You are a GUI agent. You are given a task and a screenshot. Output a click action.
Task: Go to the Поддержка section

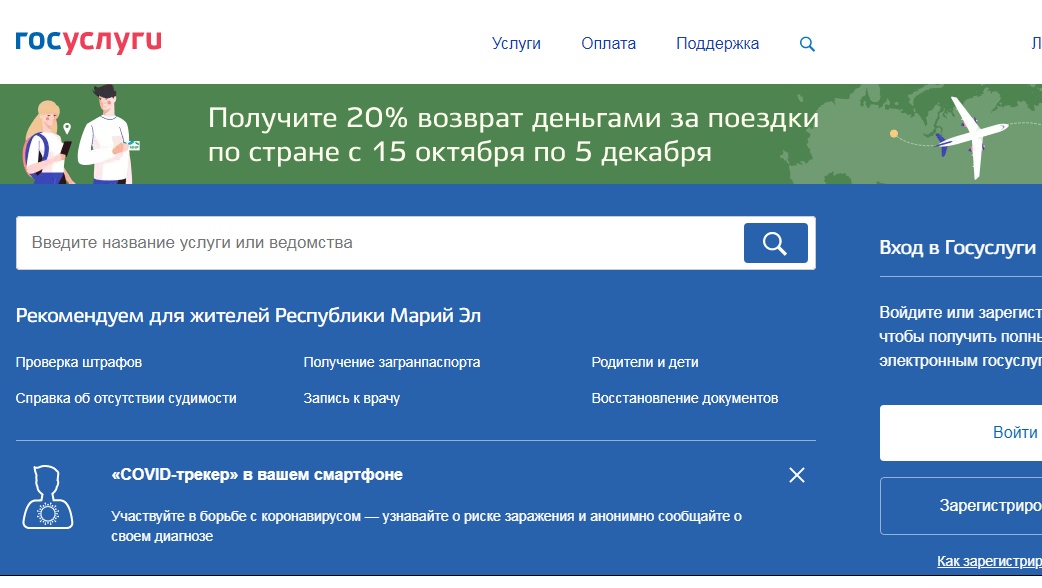pyautogui.click(x=717, y=44)
